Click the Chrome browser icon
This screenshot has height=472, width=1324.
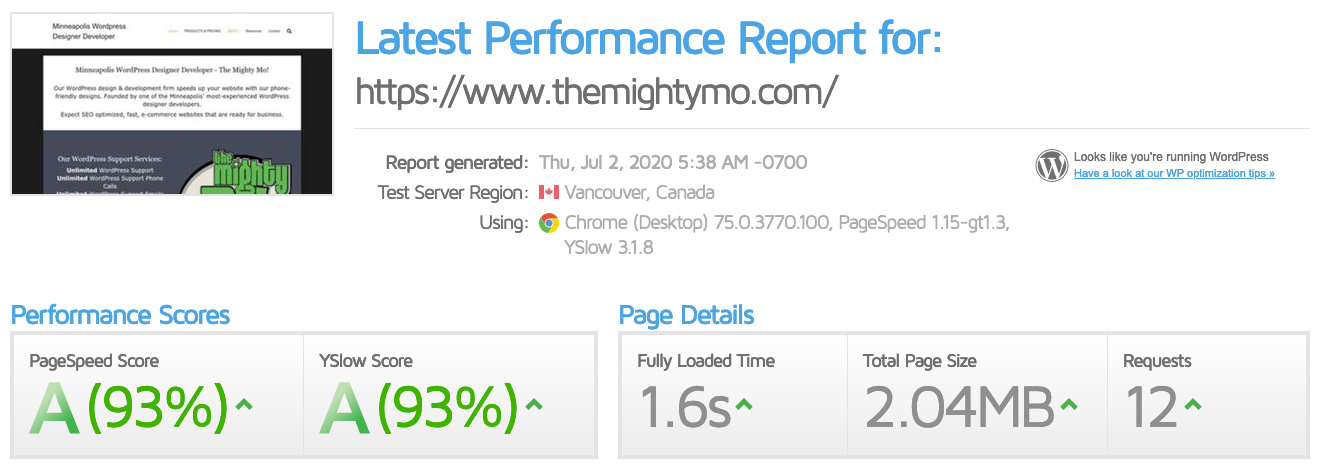click(x=548, y=223)
